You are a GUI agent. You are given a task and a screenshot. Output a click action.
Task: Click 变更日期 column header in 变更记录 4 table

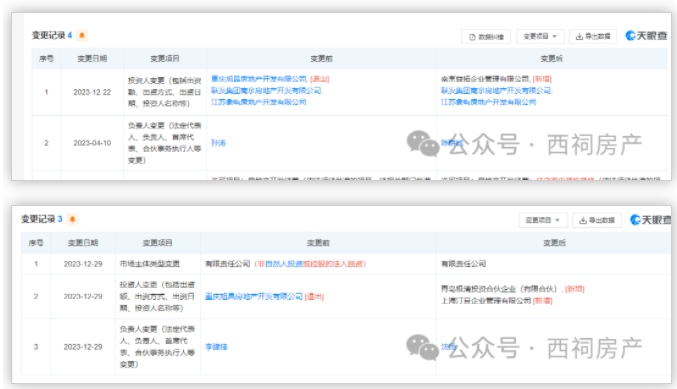point(92,59)
